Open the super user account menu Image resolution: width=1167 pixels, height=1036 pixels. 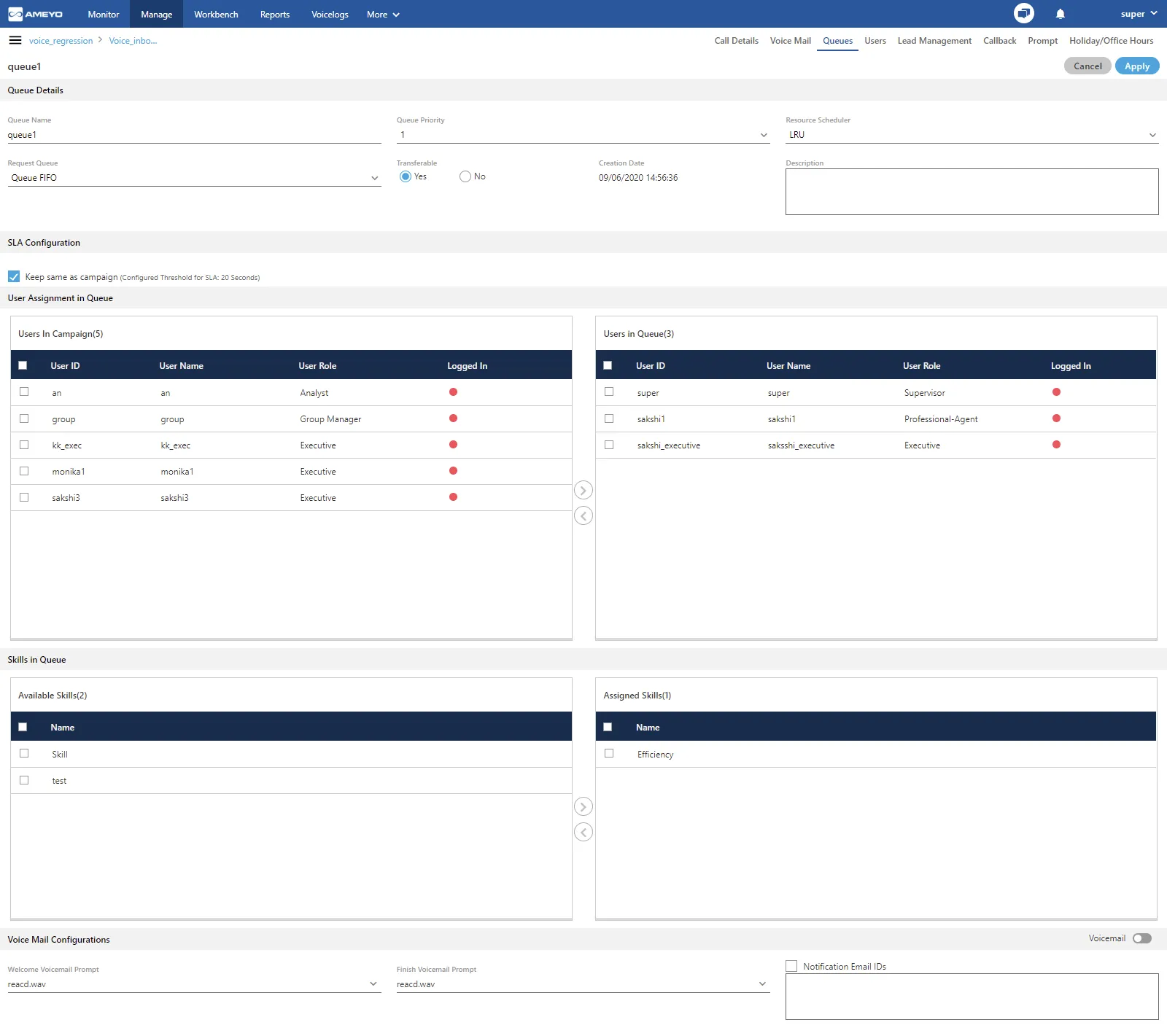tap(1139, 14)
